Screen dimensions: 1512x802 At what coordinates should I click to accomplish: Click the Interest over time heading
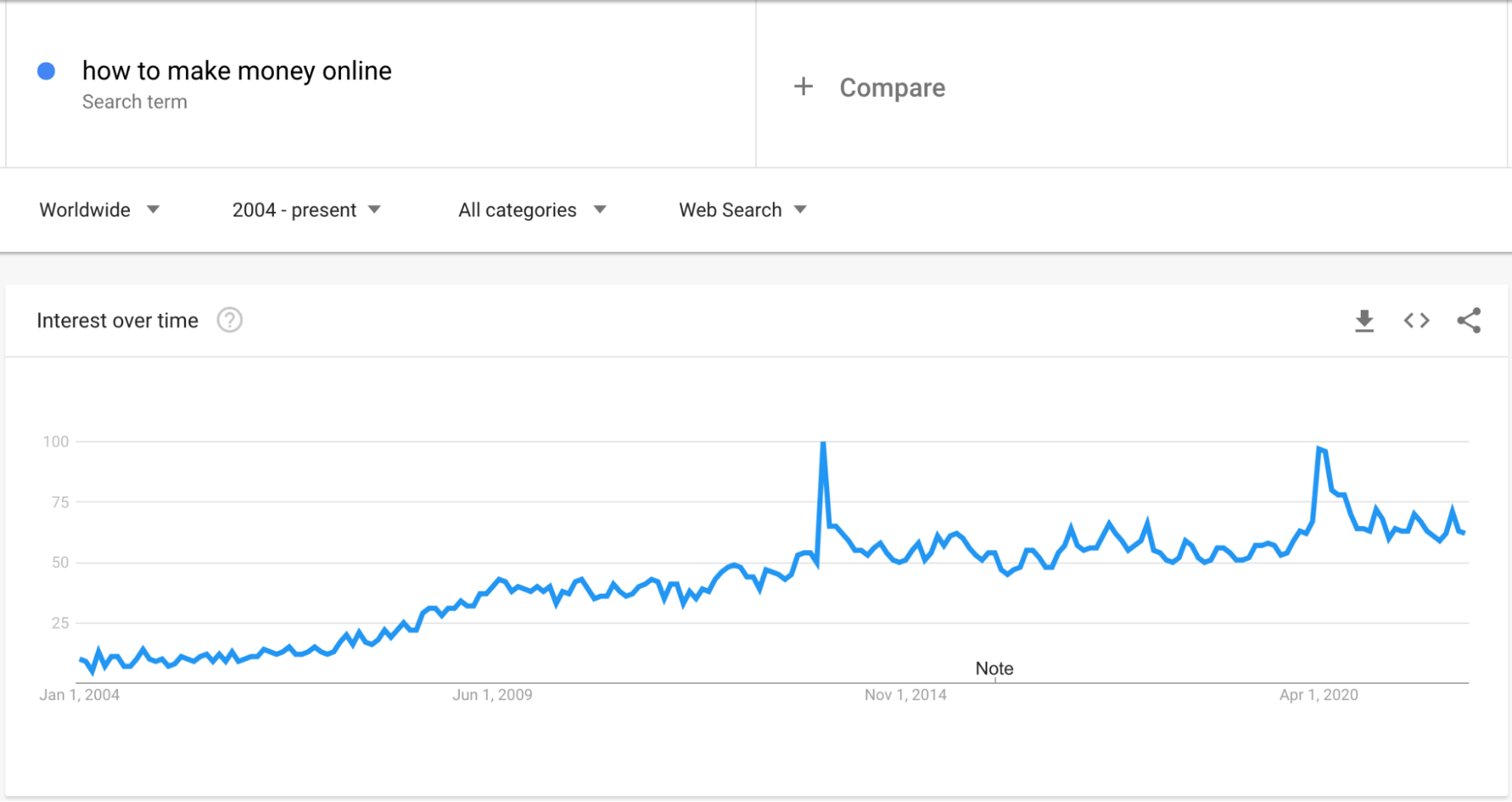point(118,320)
